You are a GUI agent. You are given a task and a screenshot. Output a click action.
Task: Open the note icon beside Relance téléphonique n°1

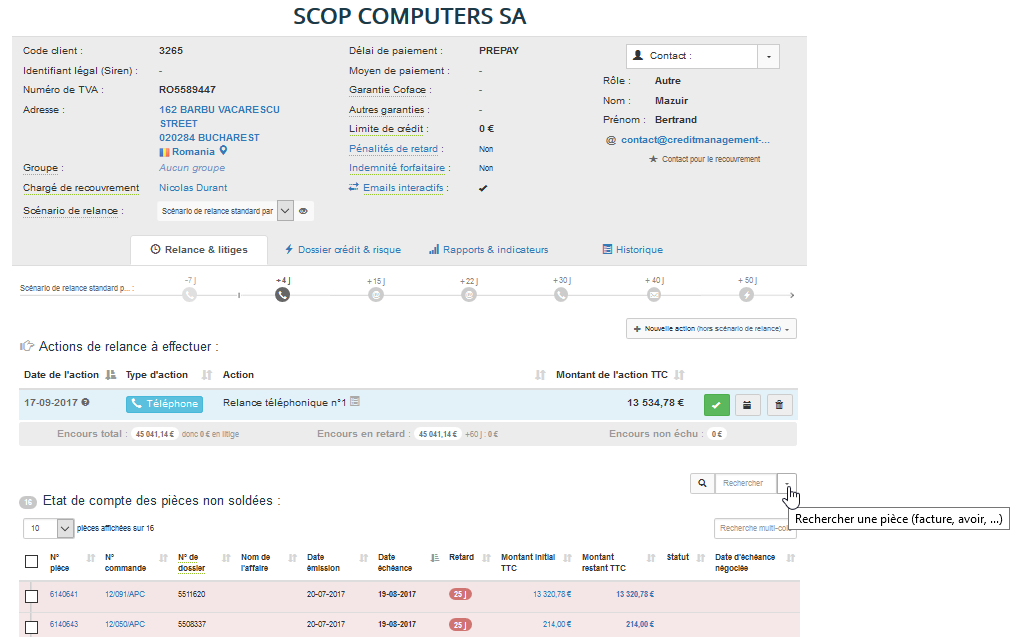tap(355, 402)
